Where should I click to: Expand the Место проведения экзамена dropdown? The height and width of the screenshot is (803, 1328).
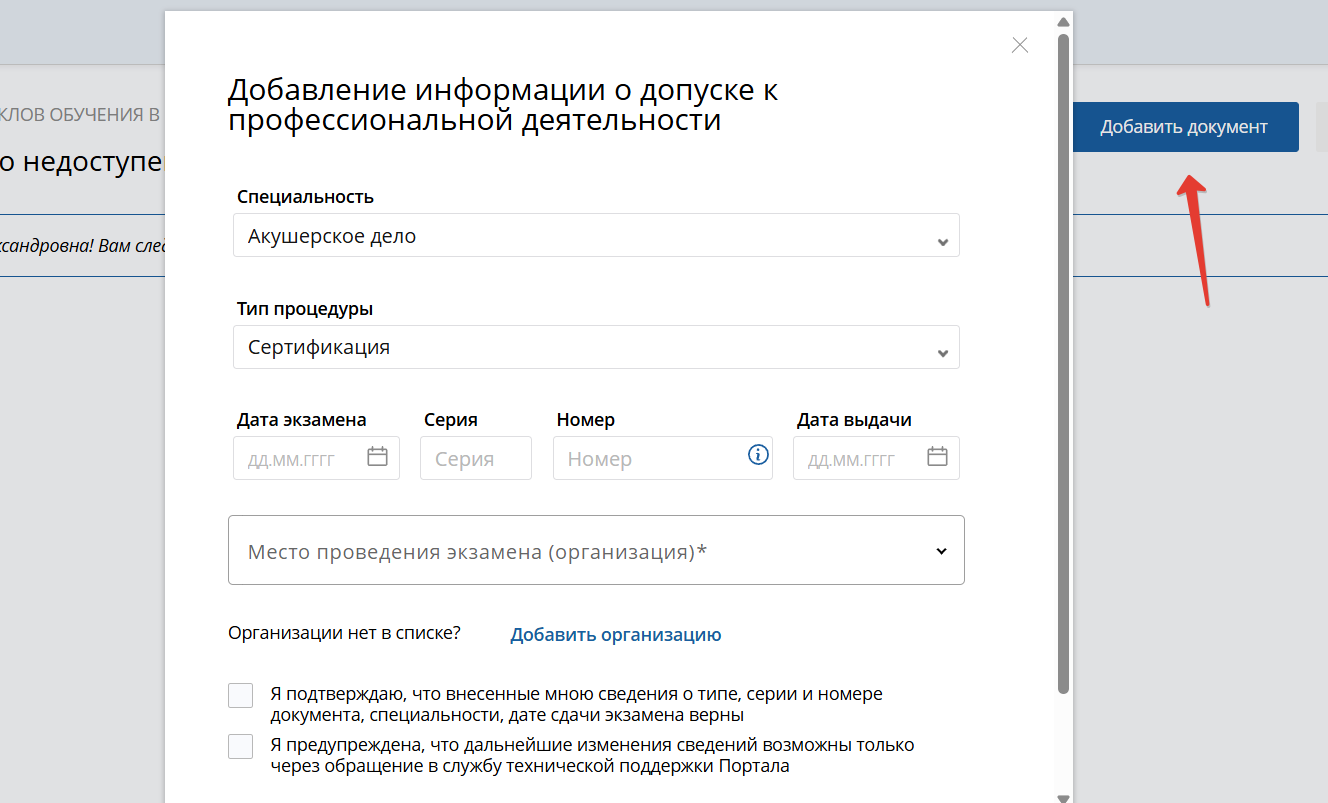click(940, 550)
